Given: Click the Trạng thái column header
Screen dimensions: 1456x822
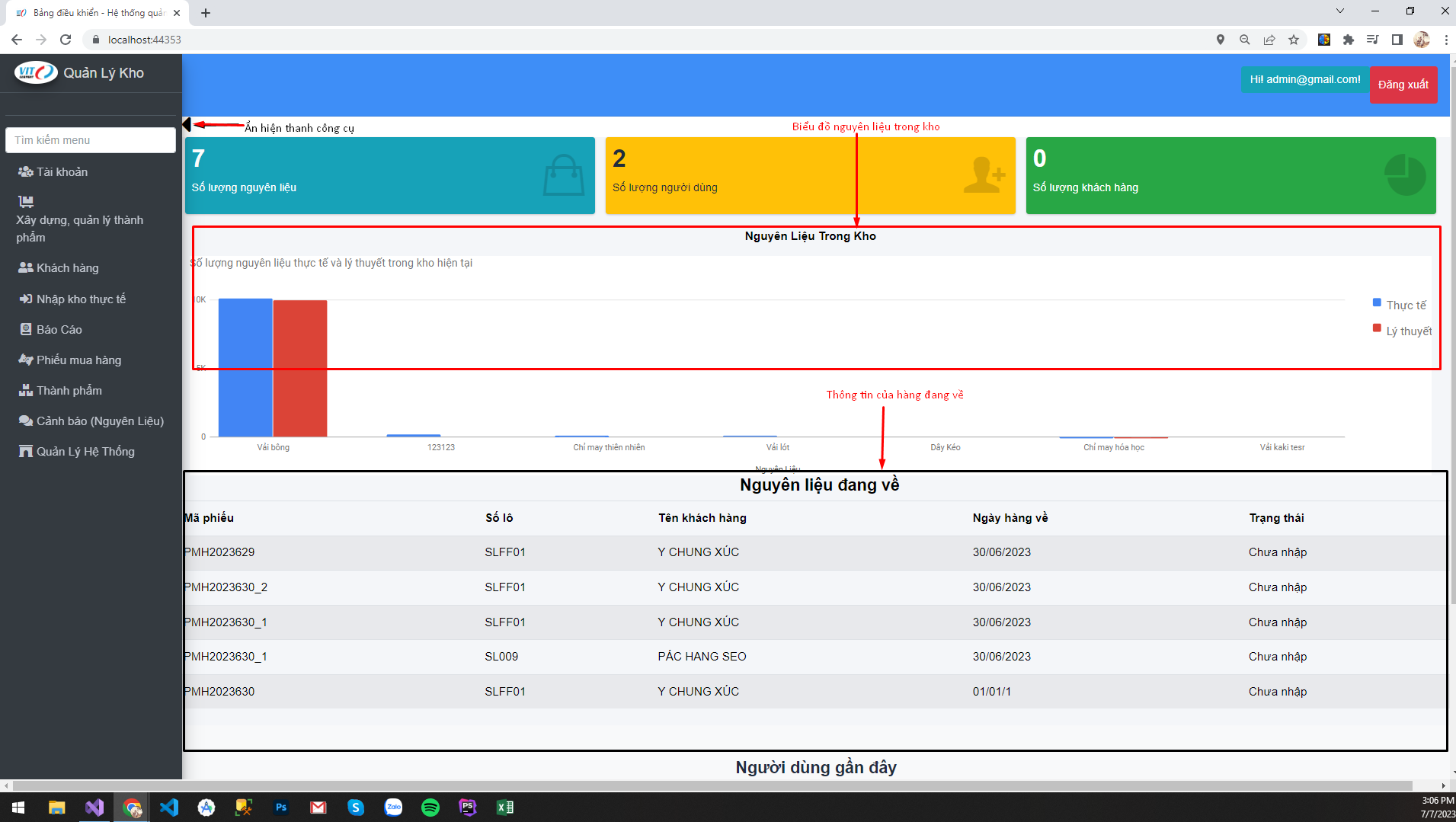Looking at the screenshot, I should click(1277, 518).
